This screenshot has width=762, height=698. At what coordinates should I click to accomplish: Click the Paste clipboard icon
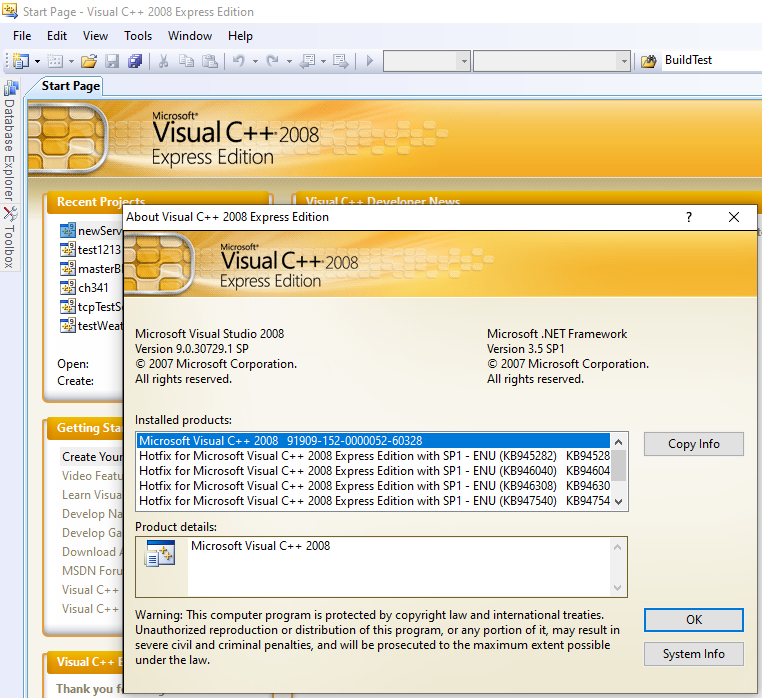pos(209,61)
